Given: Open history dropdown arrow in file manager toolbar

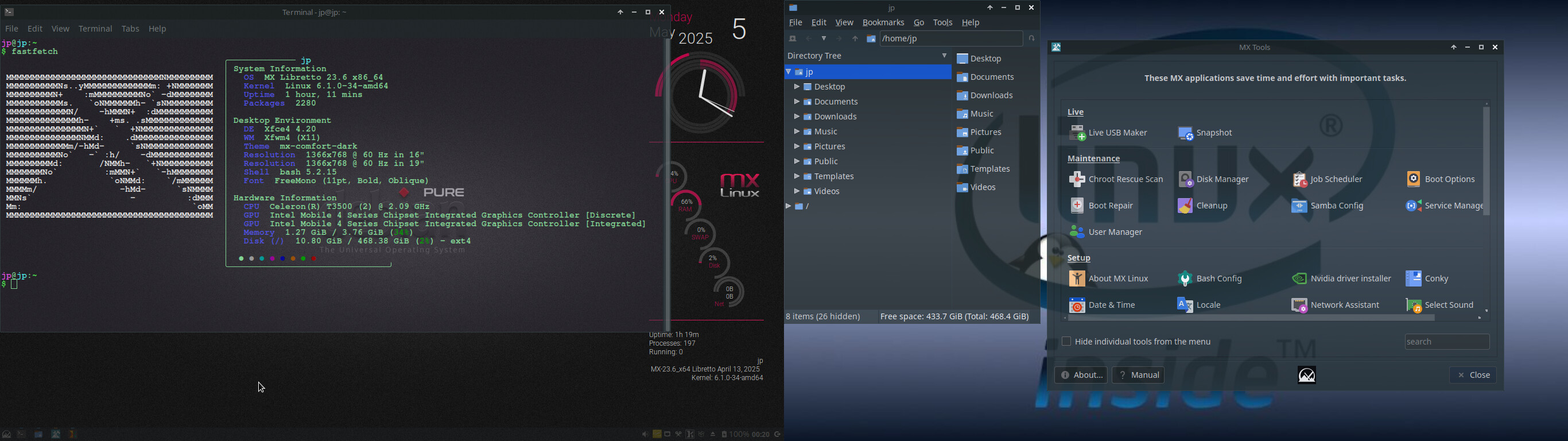Looking at the screenshot, I should click(x=824, y=39).
